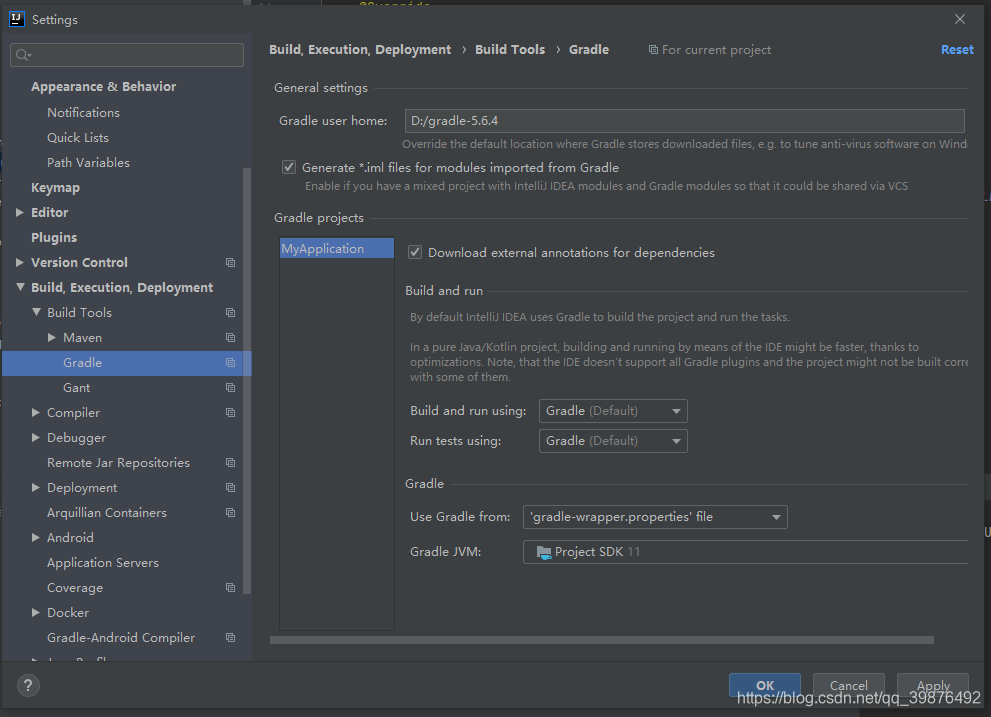Viewport: 991px width, 717px height.
Task: Open the help question mark icon
Action: tap(27, 685)
